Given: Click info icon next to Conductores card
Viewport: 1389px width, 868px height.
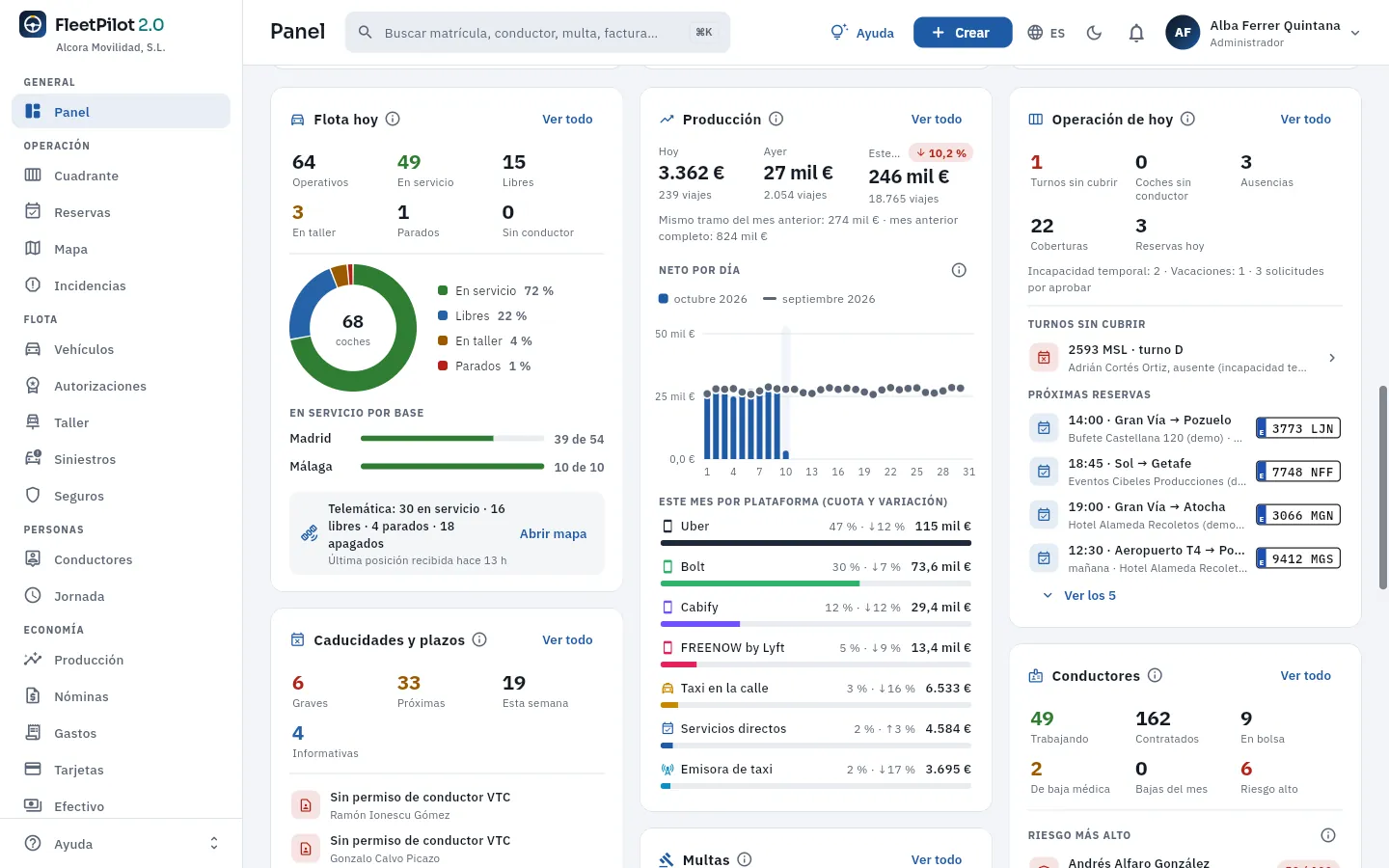Looking at the screenshot, I should 1156,675.
